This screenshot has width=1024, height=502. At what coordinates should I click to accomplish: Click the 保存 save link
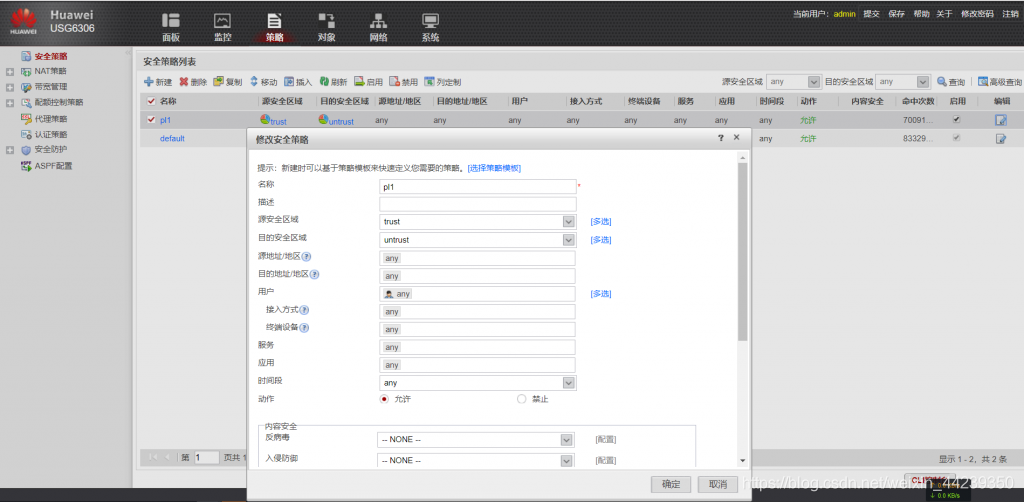(x=896, y=14)
